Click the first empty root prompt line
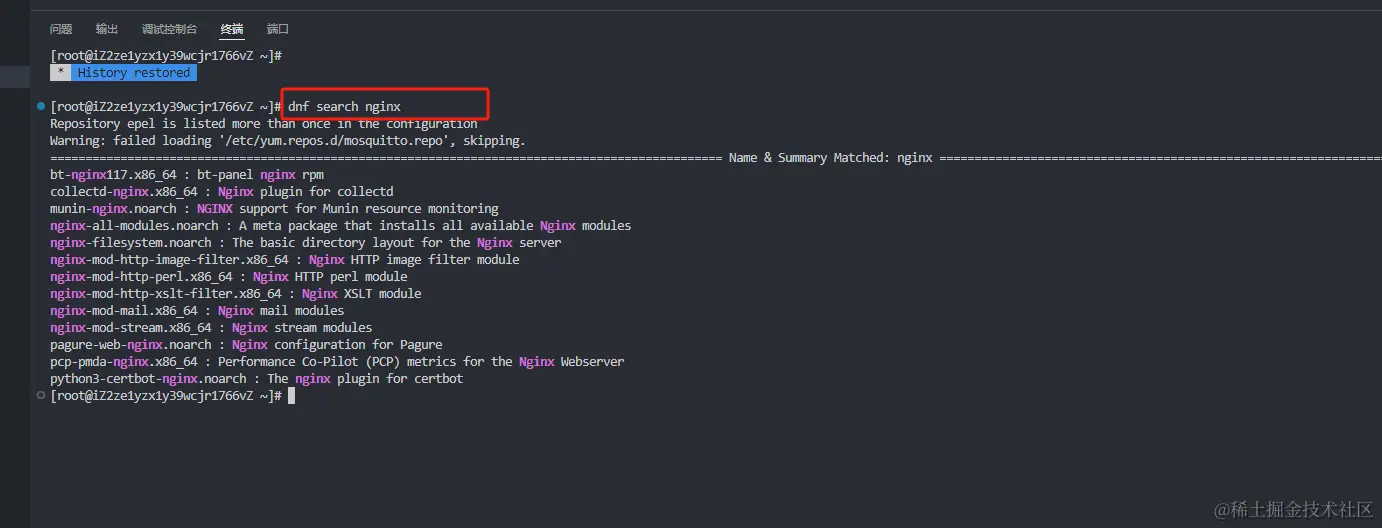Image resolution: width=1382 pixels, height=528 pixels. [x=166, y=56]
